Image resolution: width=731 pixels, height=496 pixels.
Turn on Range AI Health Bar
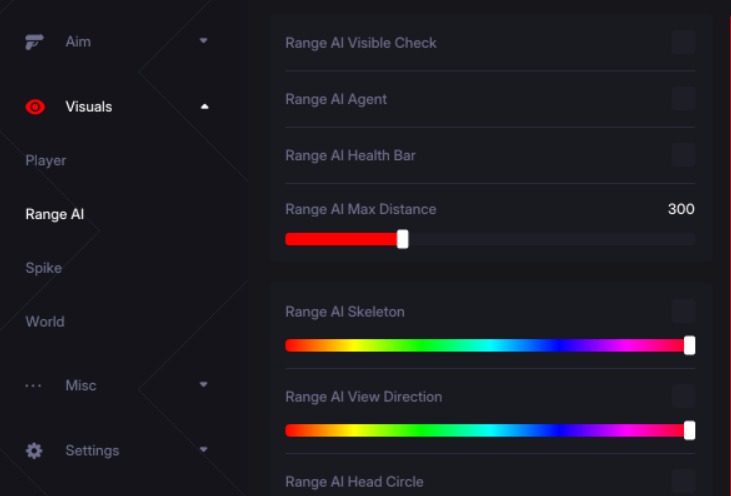(x=683, y=155)
